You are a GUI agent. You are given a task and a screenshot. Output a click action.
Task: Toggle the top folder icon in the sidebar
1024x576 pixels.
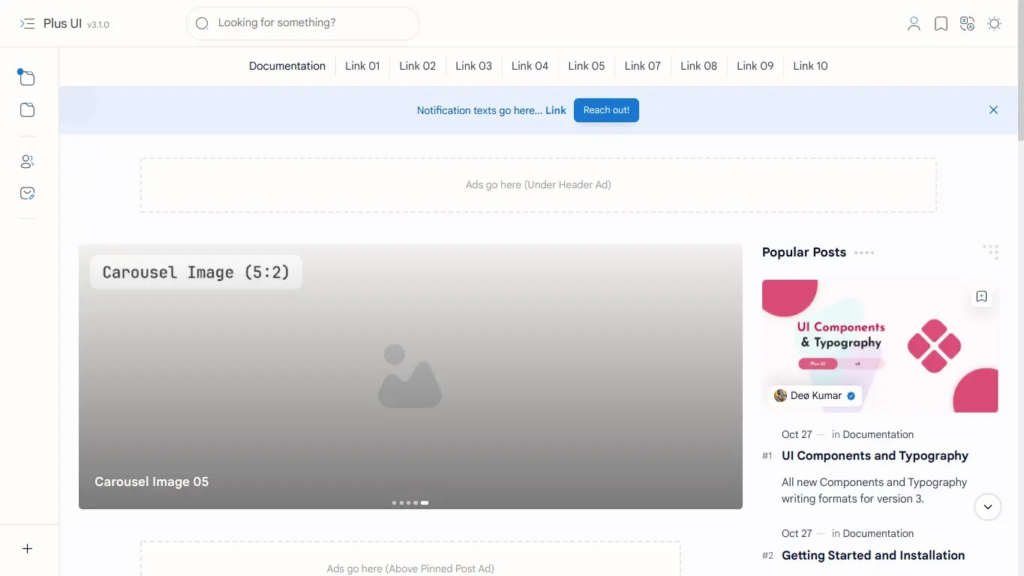(26, 77)
